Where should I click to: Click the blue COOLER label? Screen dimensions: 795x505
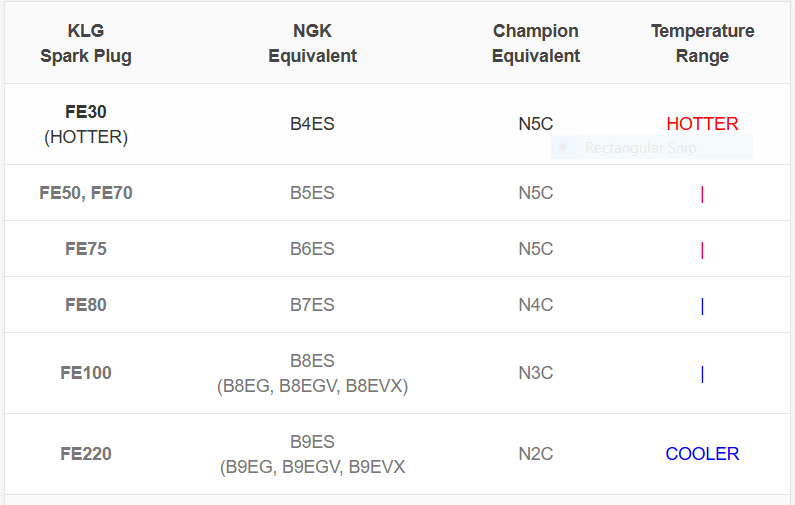point(702,454)
